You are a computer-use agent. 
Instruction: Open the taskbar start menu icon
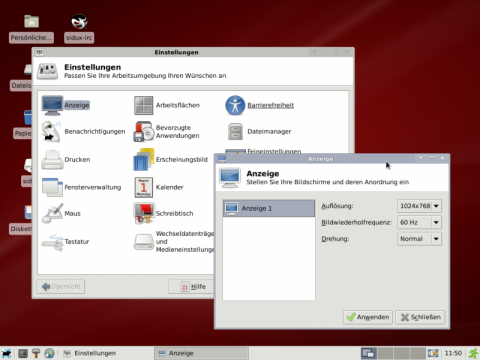(x=6, y=353)
